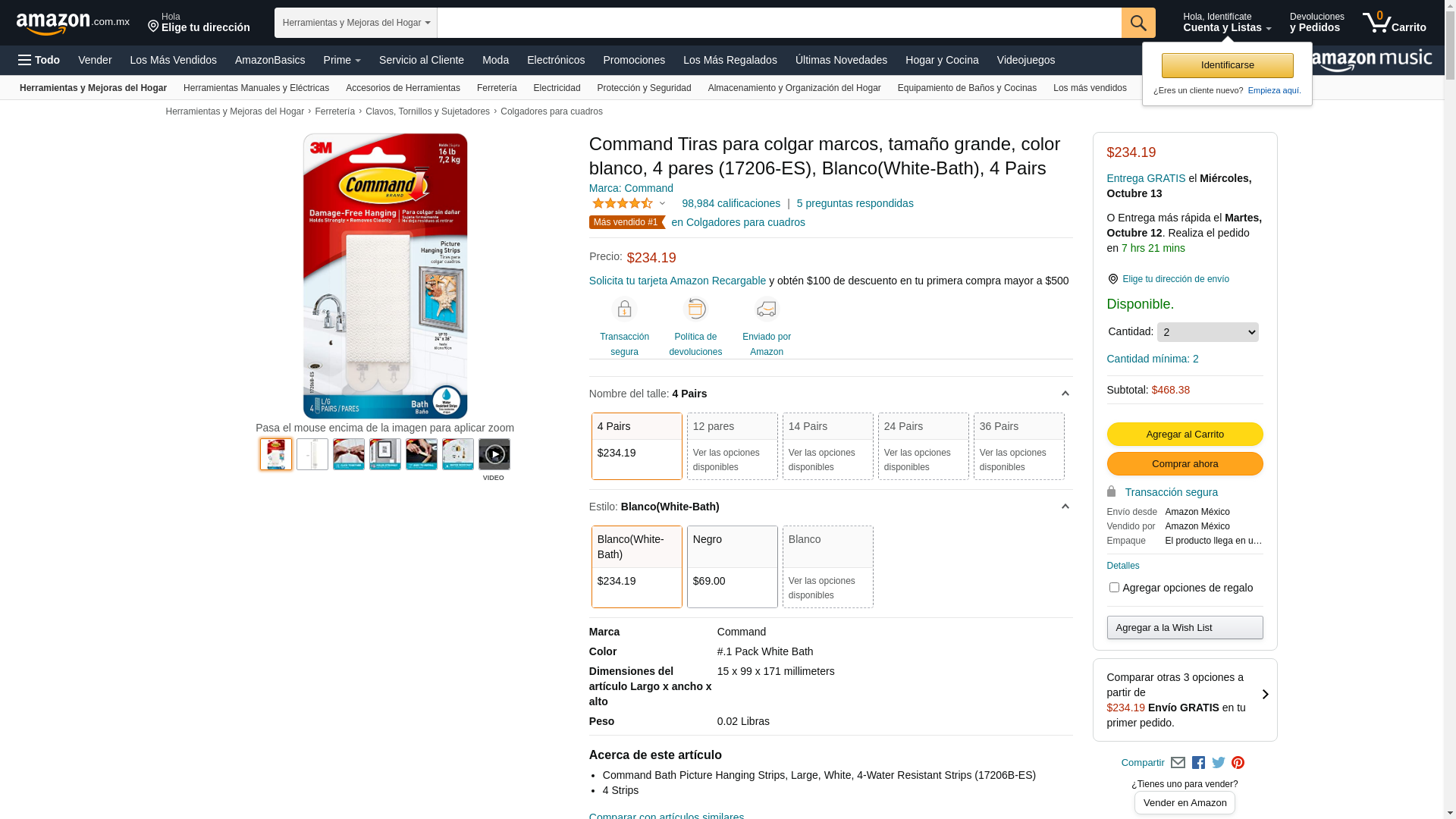Check Agregar opciones de regalo
The height and width of the screenshot is (819, 1456).
pyautogui.click(x=1114, y=588)
